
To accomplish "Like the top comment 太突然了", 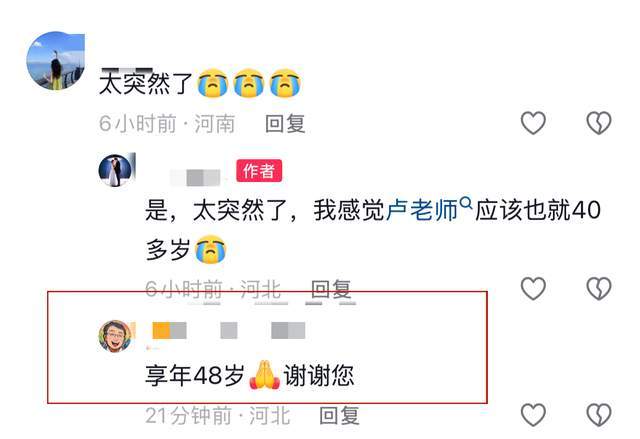I will pos(533,123).
